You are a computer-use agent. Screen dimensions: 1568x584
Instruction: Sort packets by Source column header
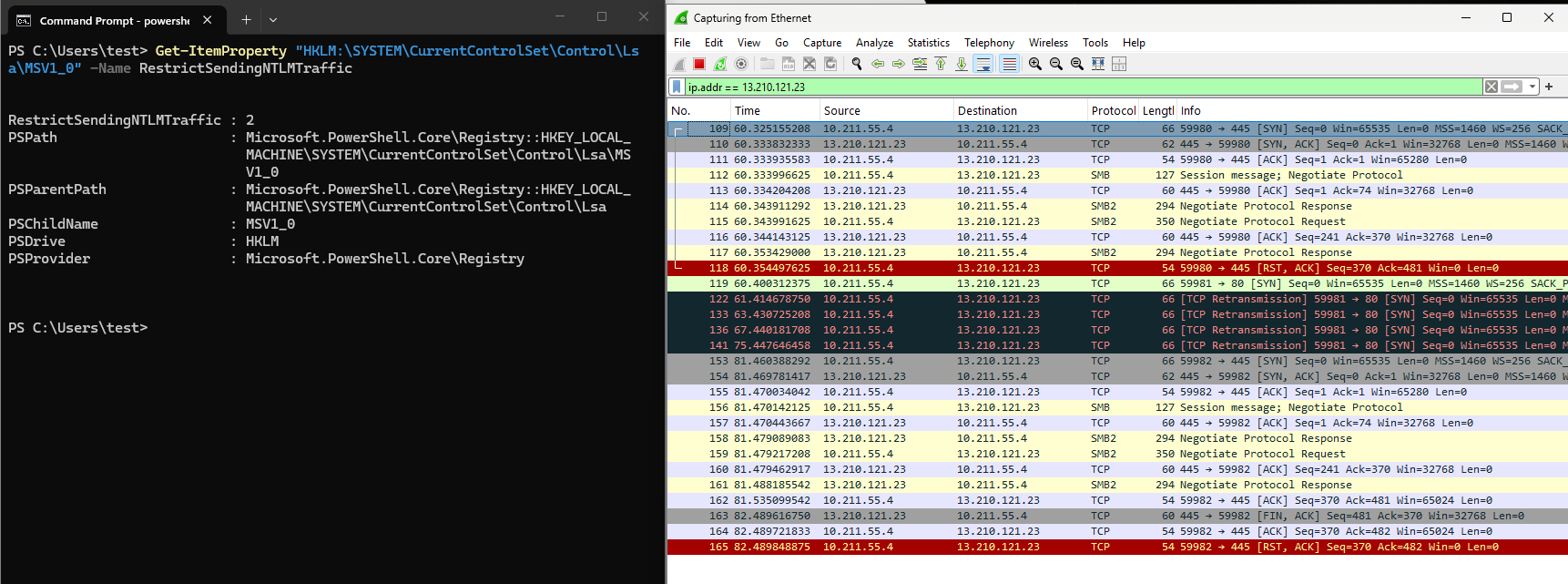pos(887,110)
